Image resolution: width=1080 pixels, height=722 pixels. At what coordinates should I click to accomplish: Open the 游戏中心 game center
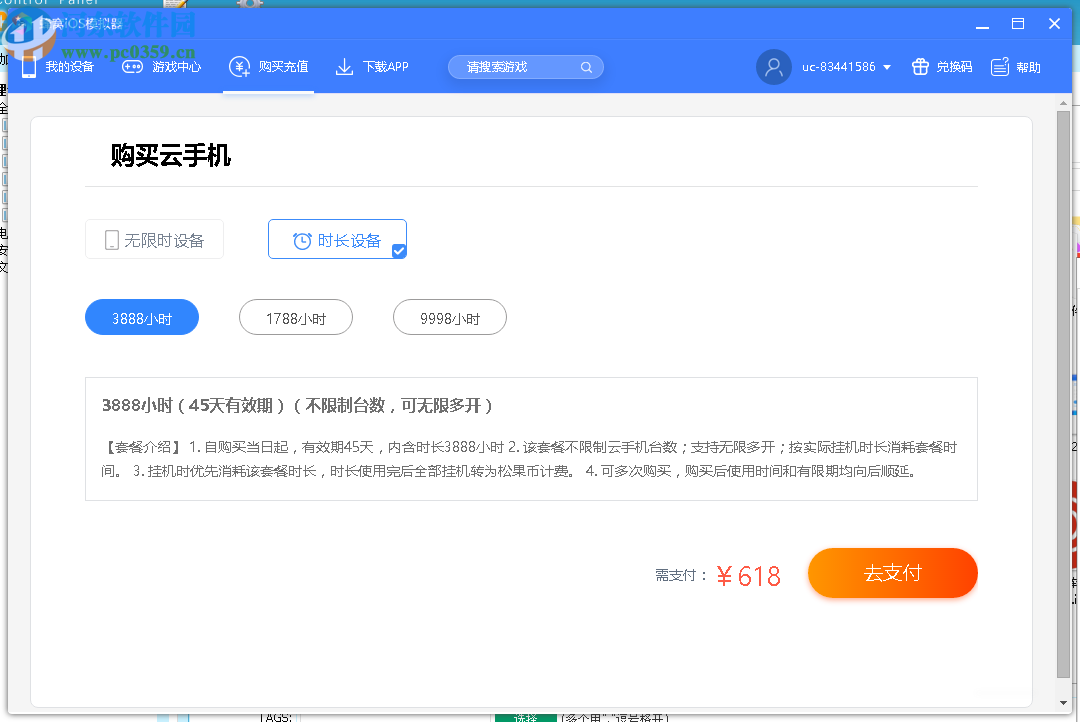[x=132, y=66]
